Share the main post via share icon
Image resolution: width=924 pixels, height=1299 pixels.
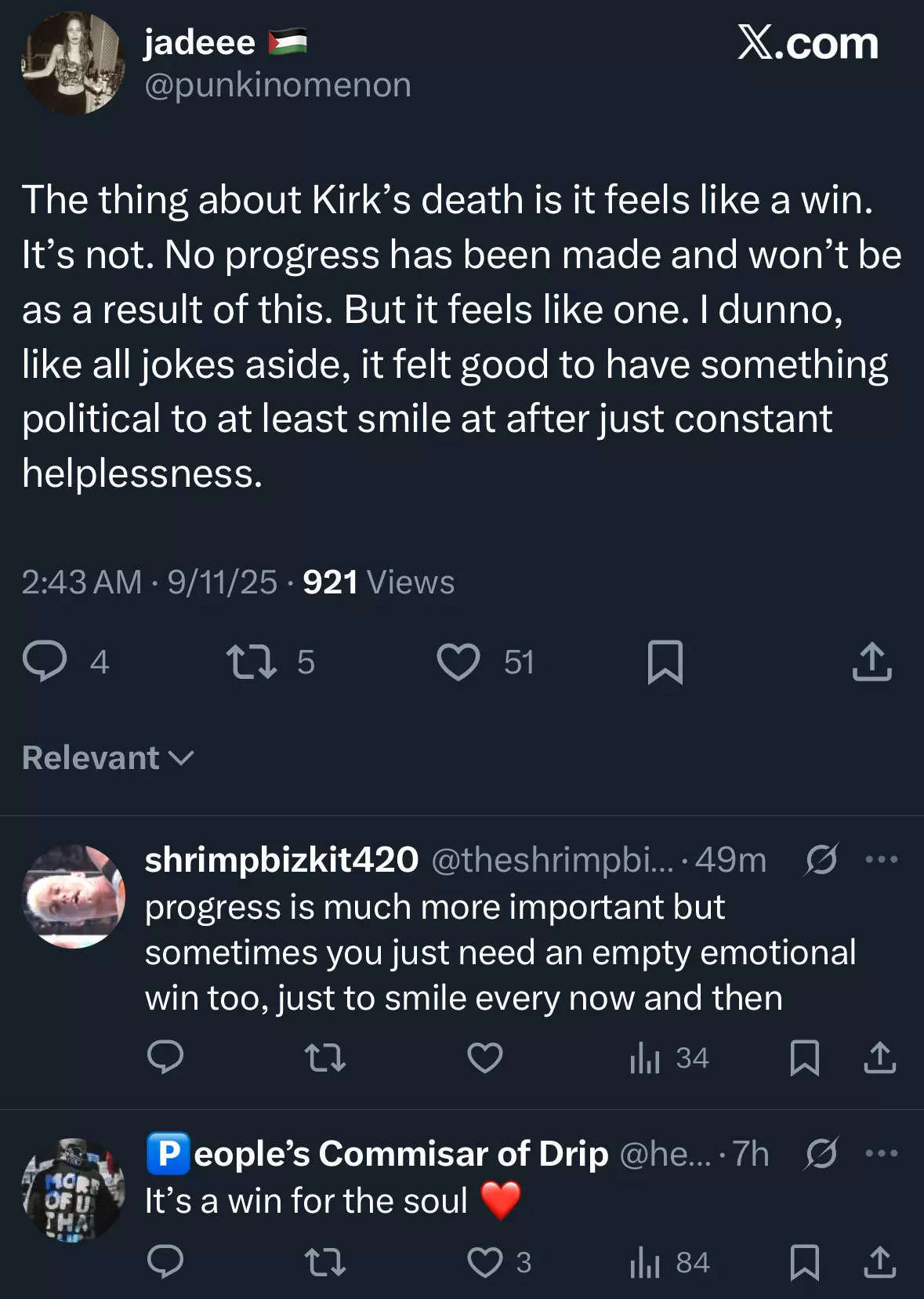[x=872, y=662]
